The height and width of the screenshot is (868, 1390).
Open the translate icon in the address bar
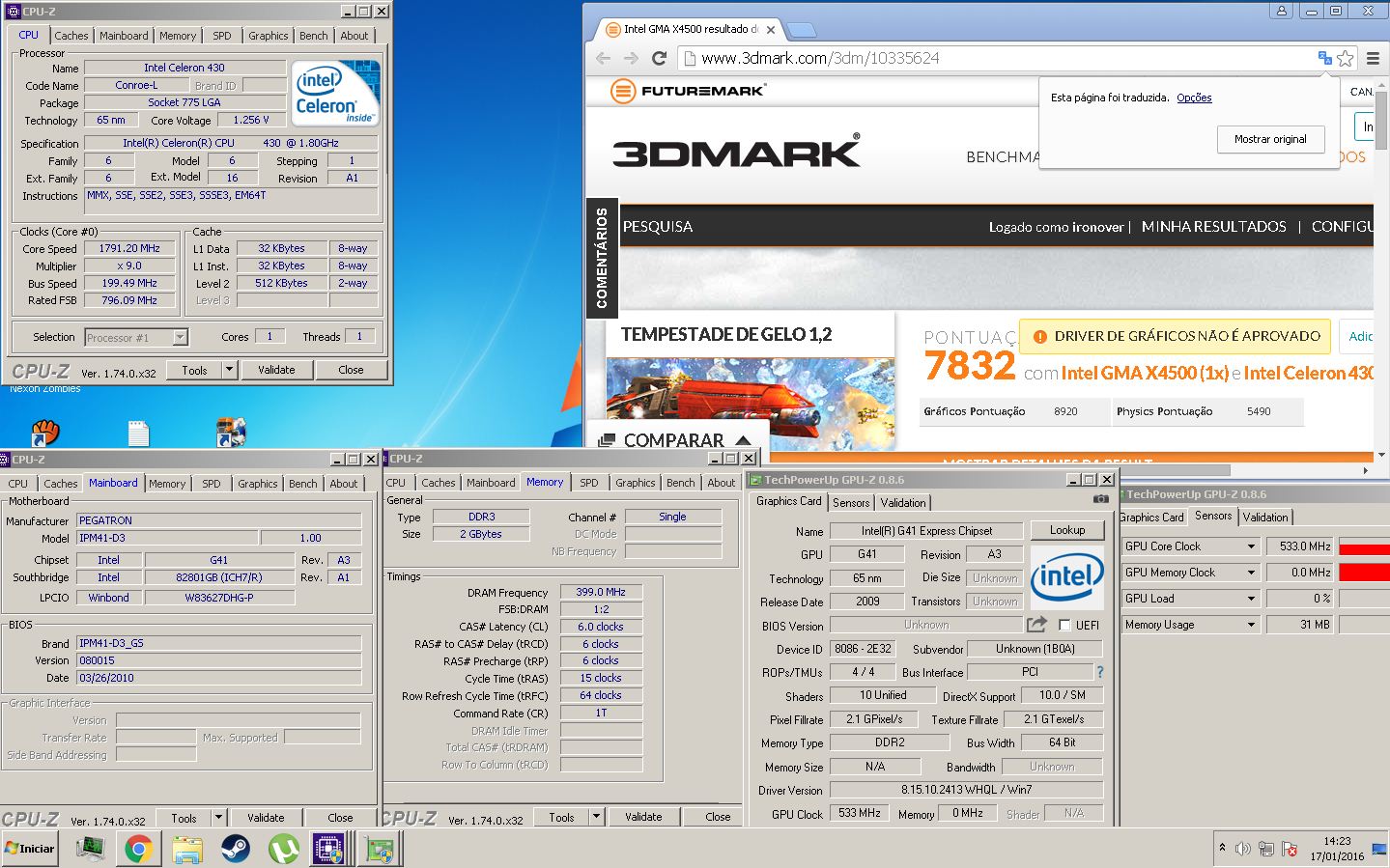pos(1324,58)
